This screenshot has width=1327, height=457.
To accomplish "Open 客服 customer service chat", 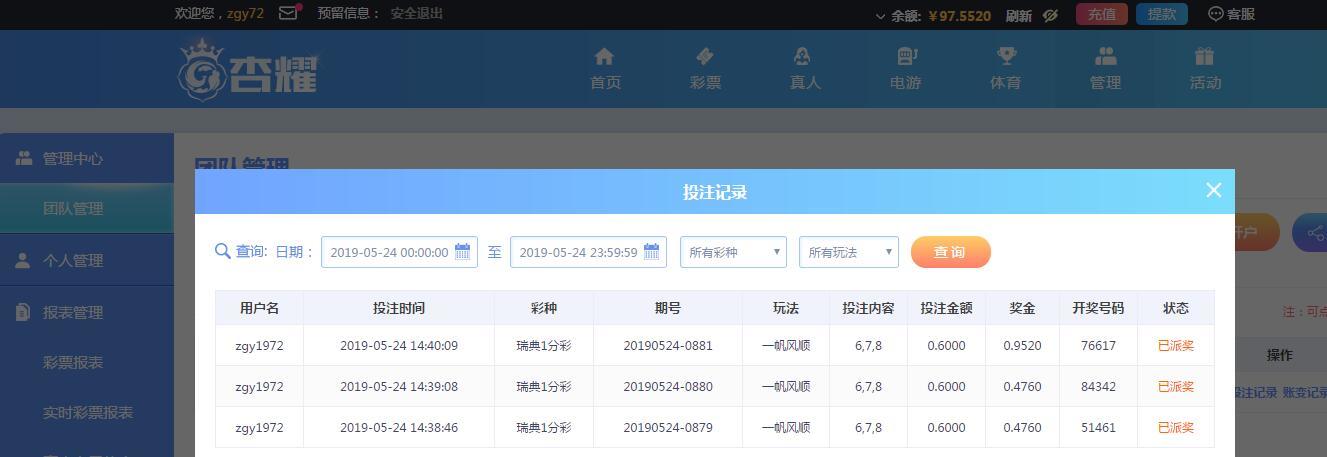I will click(x=1231, y=14).
